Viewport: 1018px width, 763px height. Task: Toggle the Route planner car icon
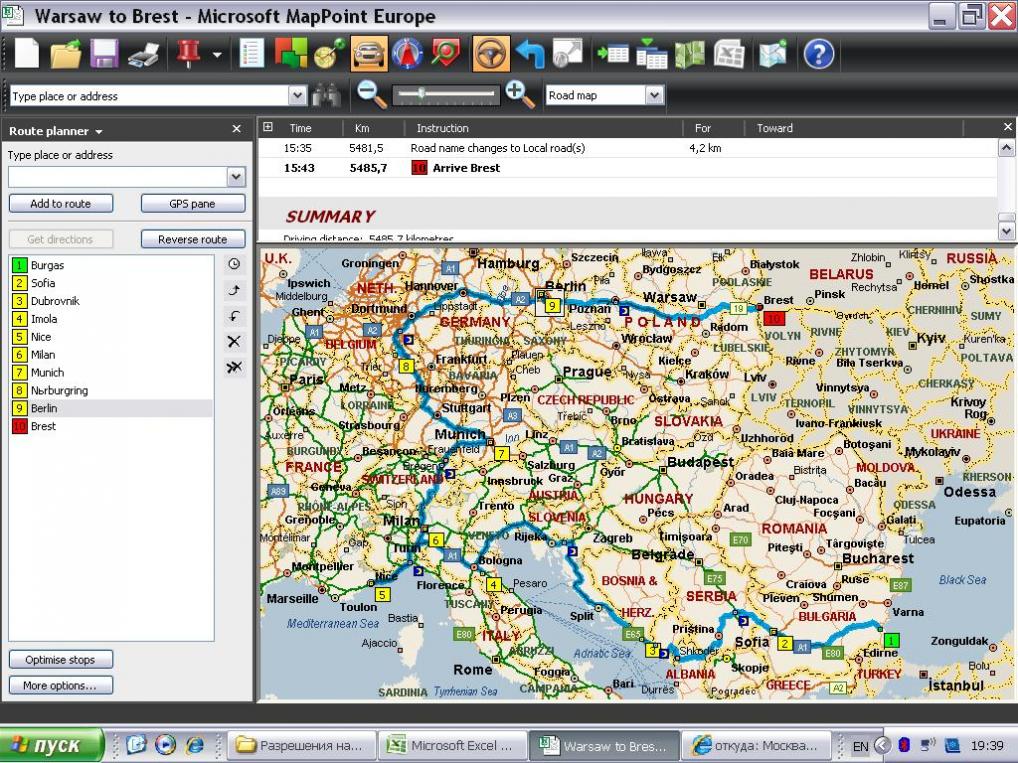369,53
